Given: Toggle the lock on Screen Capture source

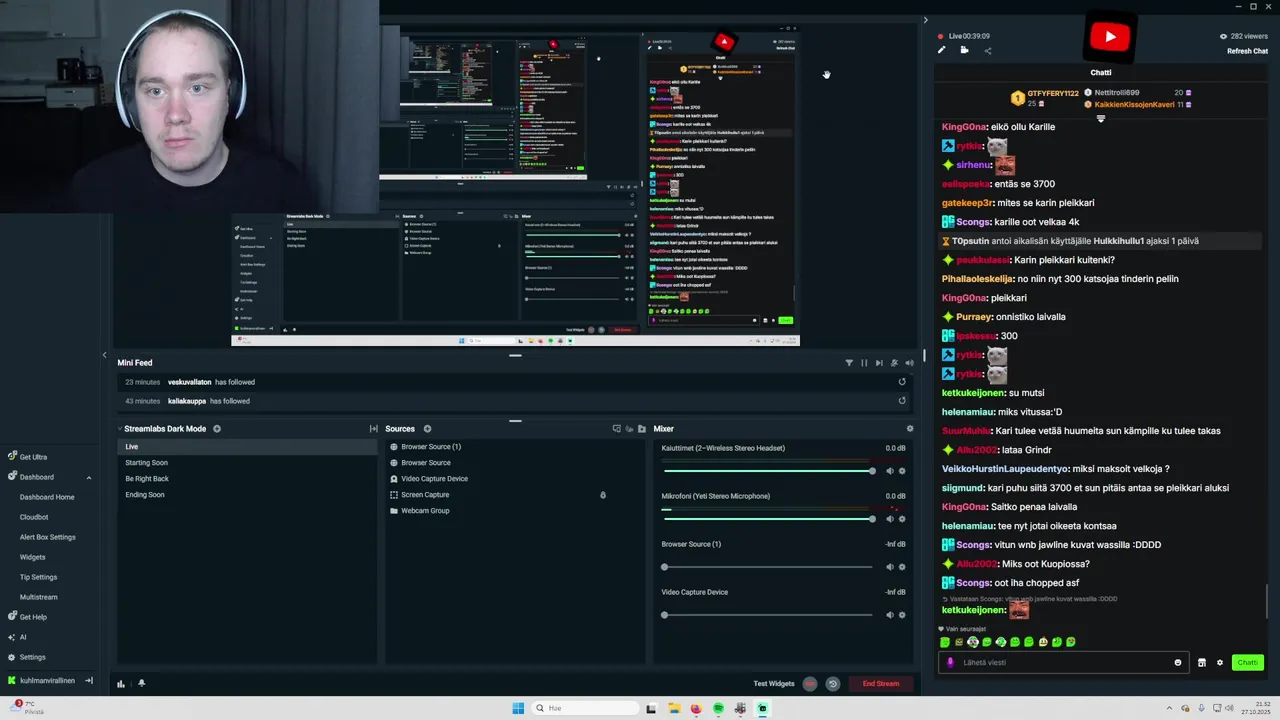Looking at the screenshot, I should click(602, 495).
